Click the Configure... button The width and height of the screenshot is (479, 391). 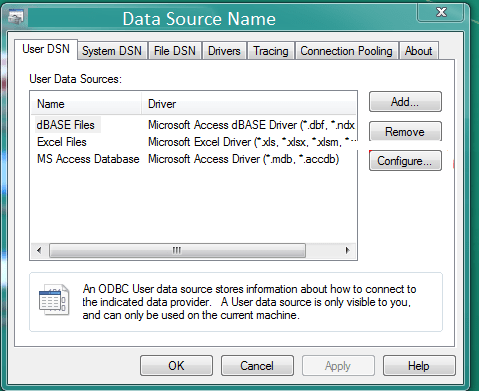point(405,161)
